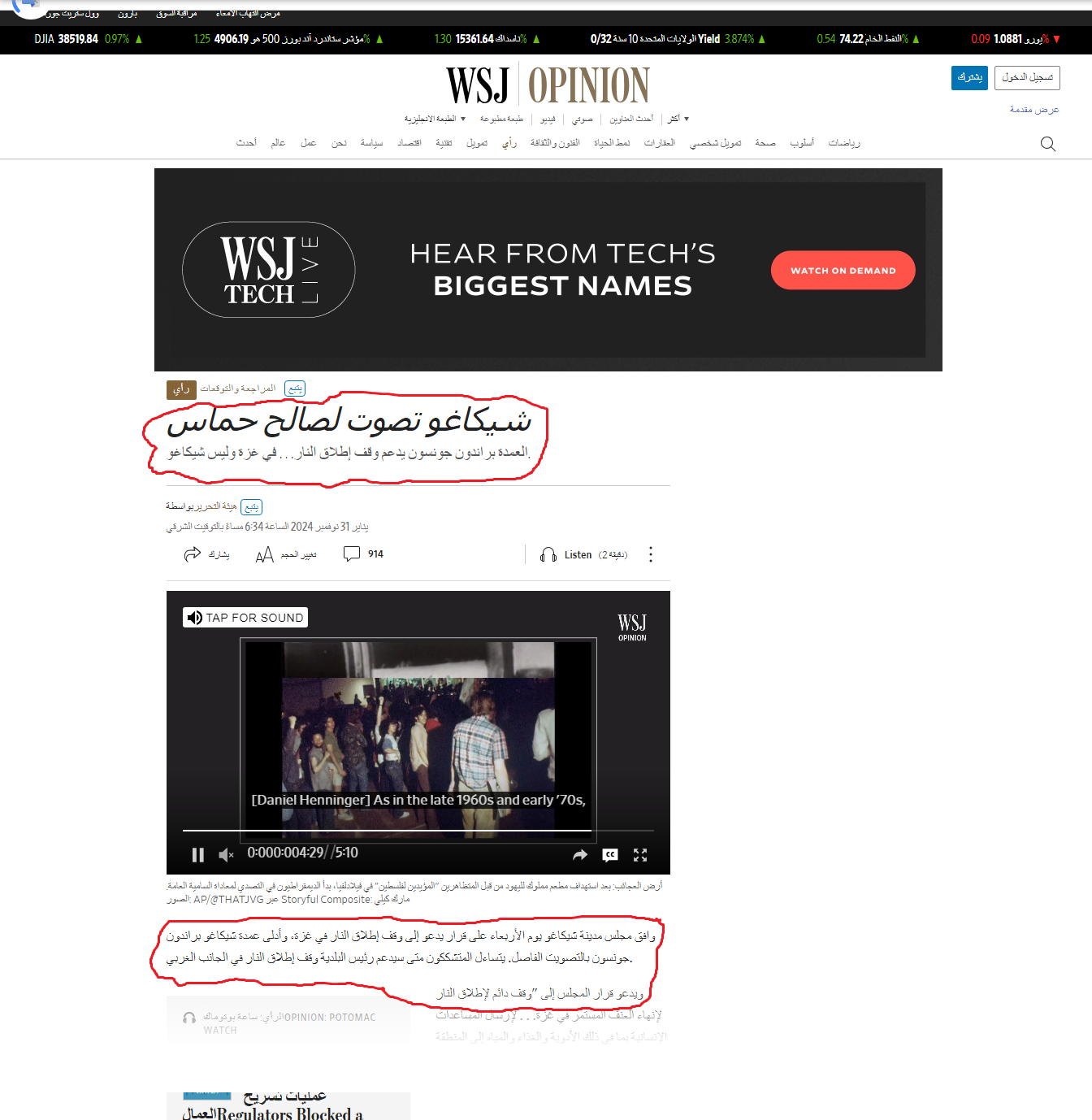
Task: Open 'مراقبة السوق' MarketWatch top link
Action: (176, 14)
